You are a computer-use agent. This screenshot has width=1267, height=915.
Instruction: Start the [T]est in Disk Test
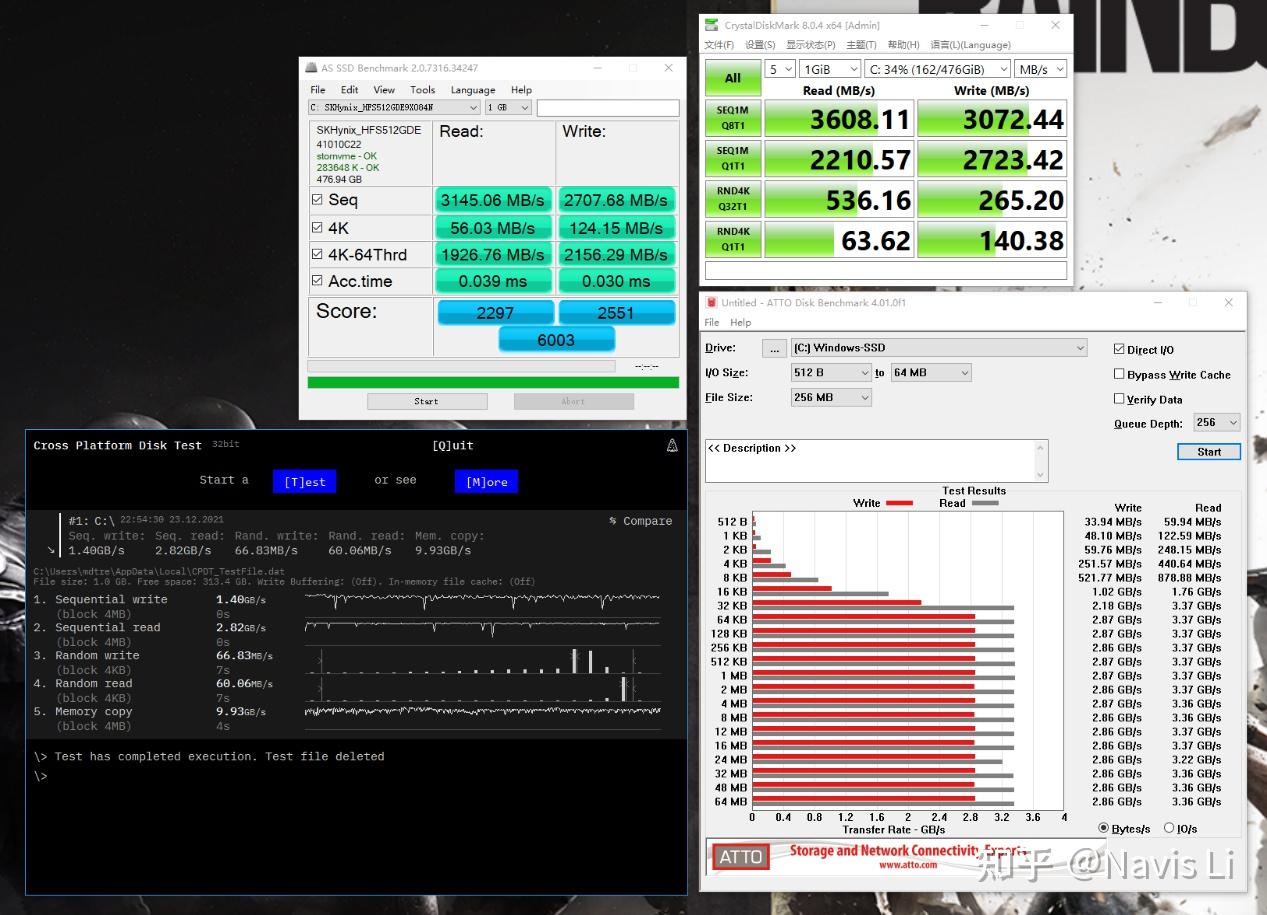tap(305, 481)
